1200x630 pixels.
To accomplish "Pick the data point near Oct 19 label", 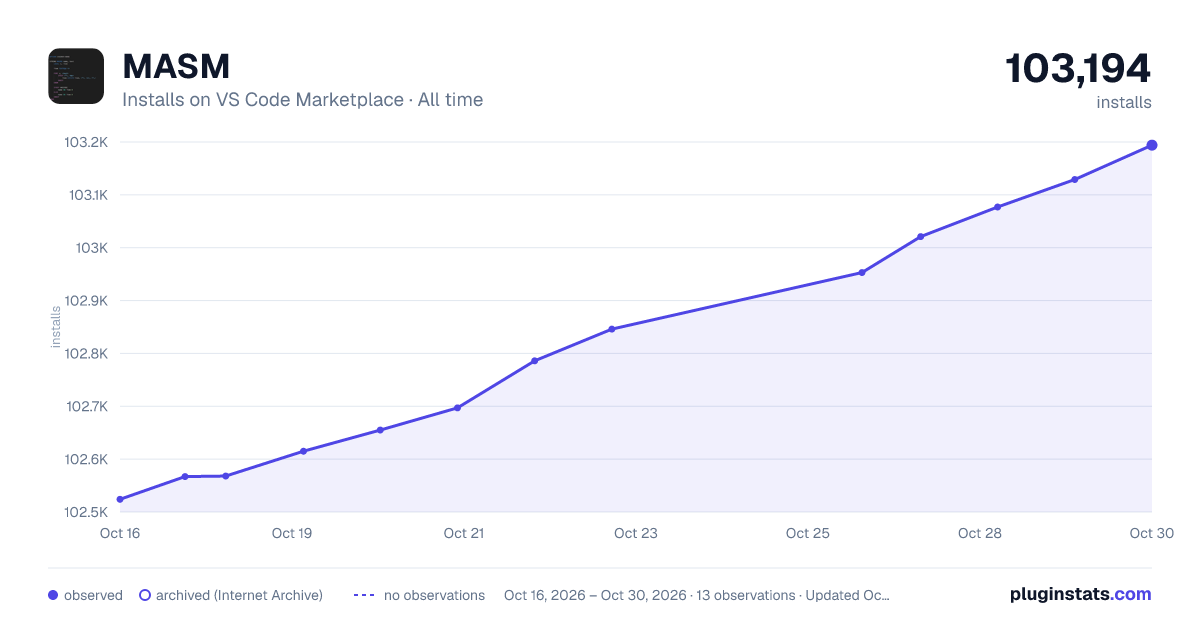I will click(x=303, y=451).
